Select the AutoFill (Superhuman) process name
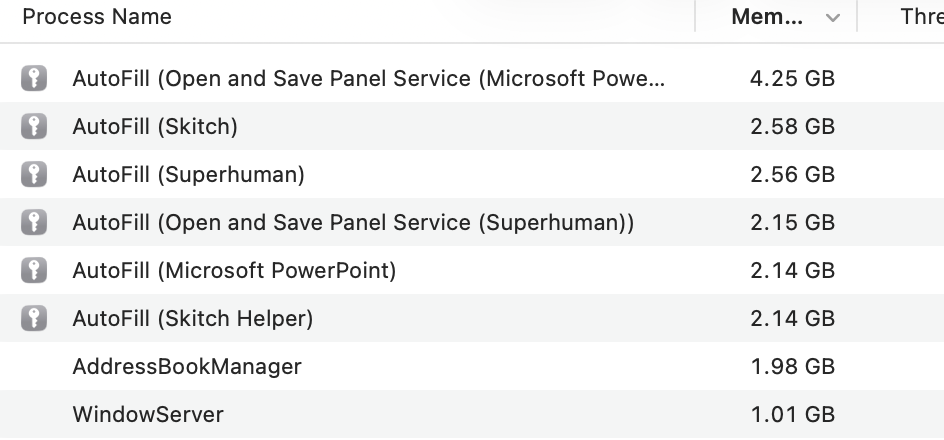This screenshot has height=440, width=944. tap(188, 175)
